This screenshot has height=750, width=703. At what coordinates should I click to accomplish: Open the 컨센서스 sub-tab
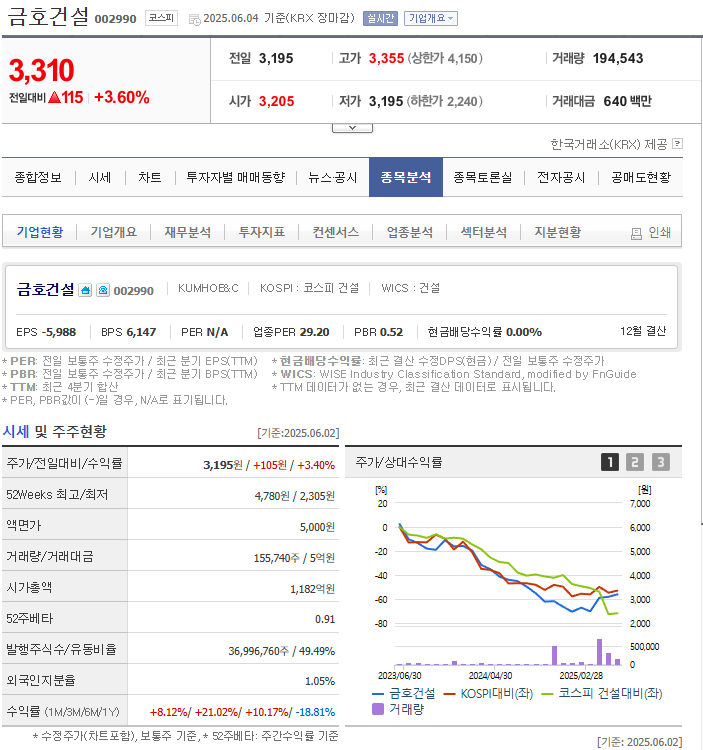(x=336, y=232)
